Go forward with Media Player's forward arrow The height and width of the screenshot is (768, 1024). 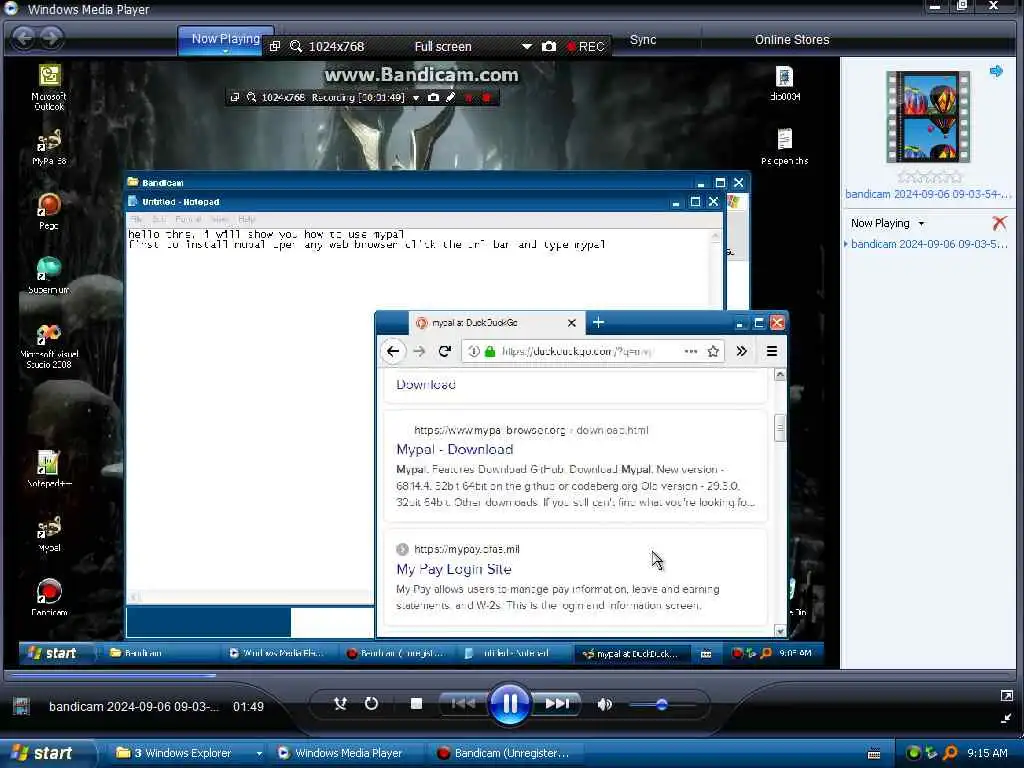51,38
